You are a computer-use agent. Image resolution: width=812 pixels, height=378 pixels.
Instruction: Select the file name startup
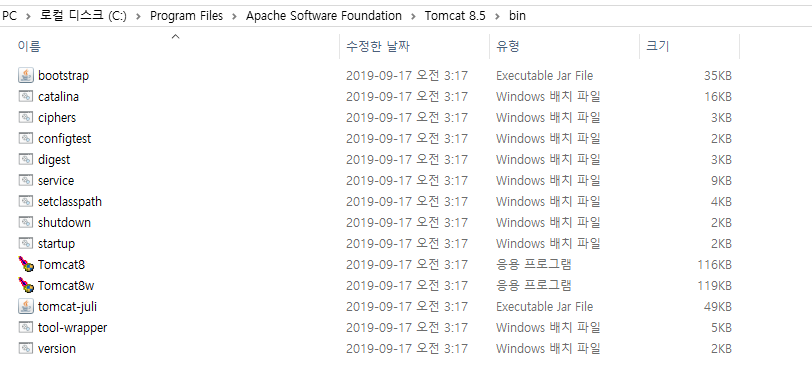[x=56, y=243]
